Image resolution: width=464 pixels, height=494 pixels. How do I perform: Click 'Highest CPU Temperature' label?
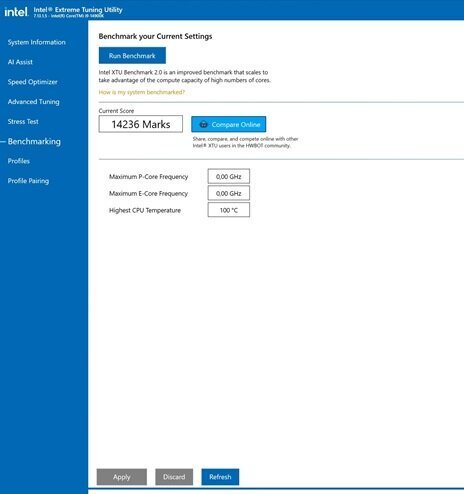point(145,210)
